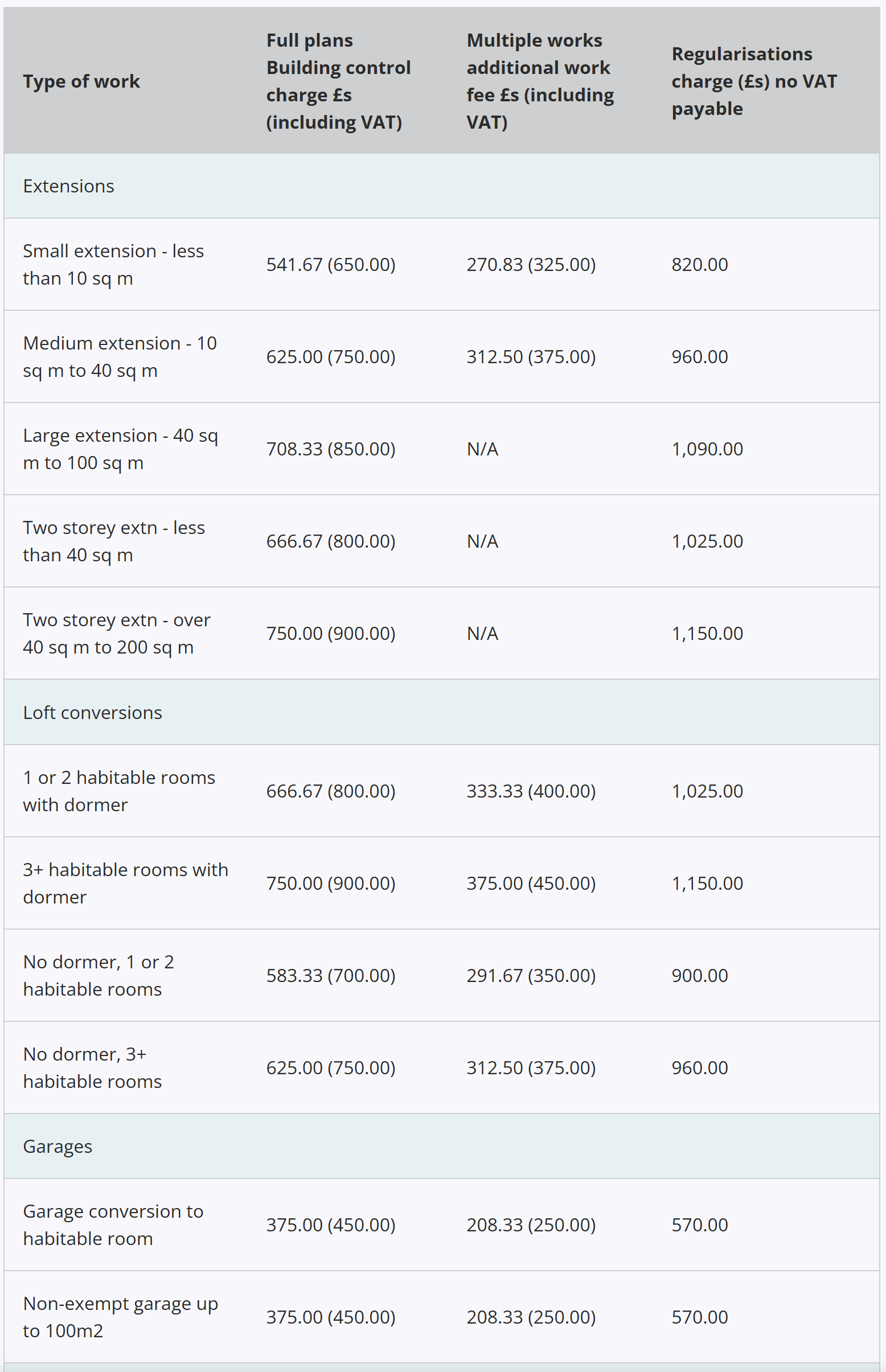Click the 541.67 (650.00) full plans charge
Screen dimensions: 886x1372
(x=331, y=265)
